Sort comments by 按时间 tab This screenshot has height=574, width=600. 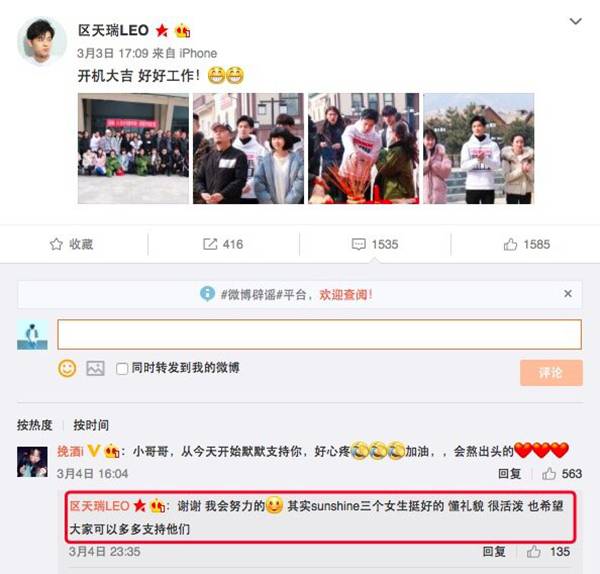[91, 425]
